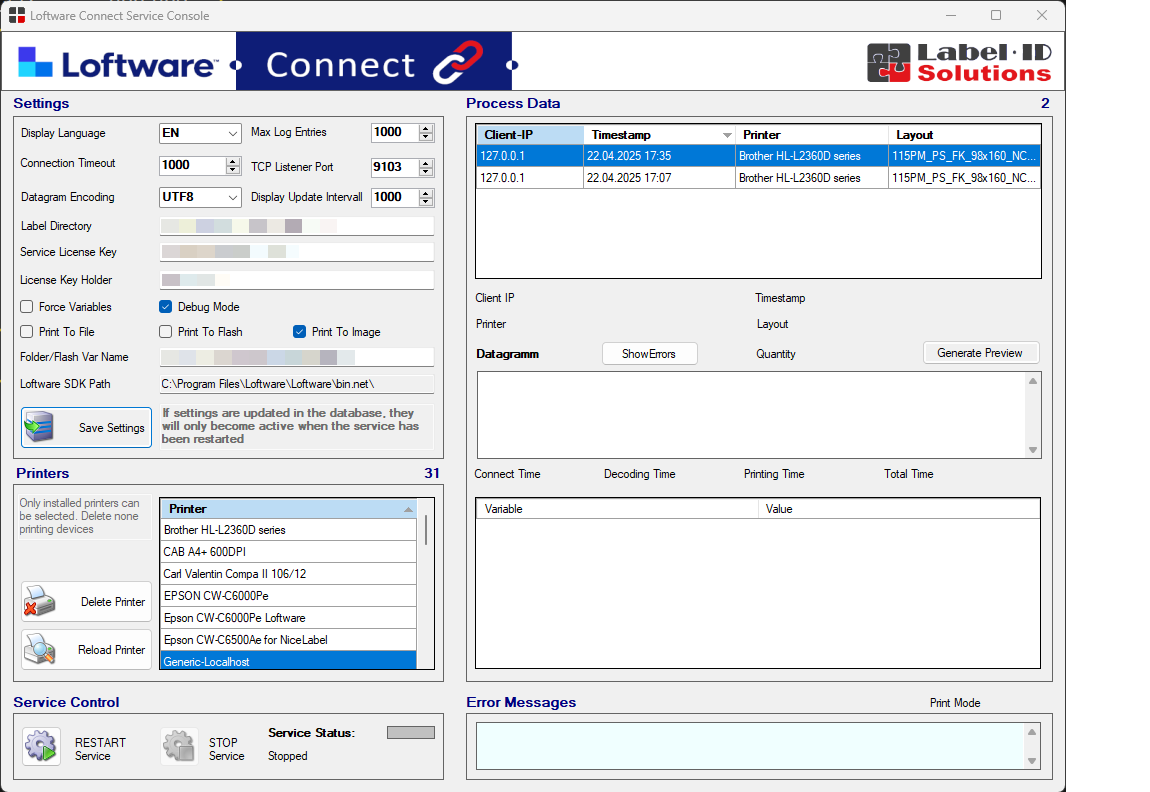
Task: Disable the Debug Mode checkbox
Action: point(166,307)
